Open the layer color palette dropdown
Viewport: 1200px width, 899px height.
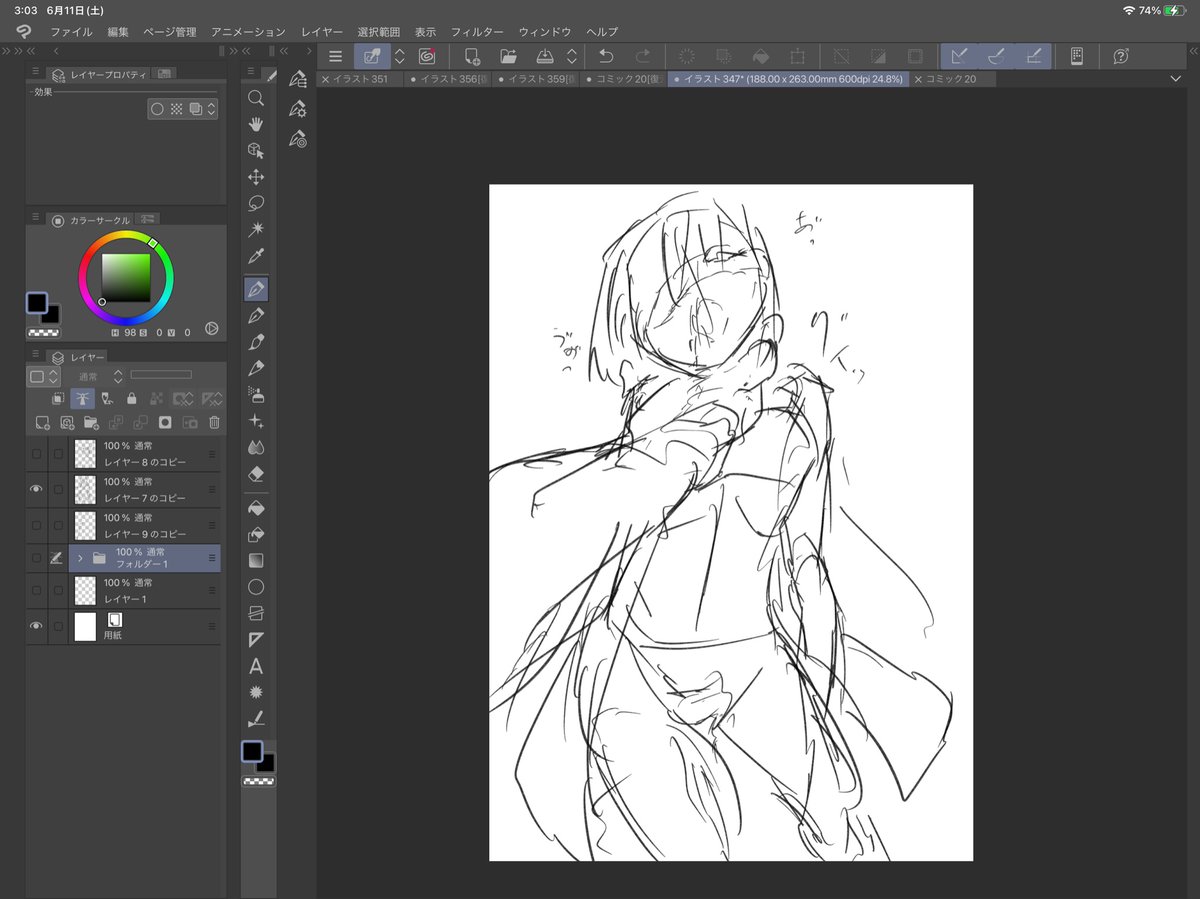[x=45, y=376]
